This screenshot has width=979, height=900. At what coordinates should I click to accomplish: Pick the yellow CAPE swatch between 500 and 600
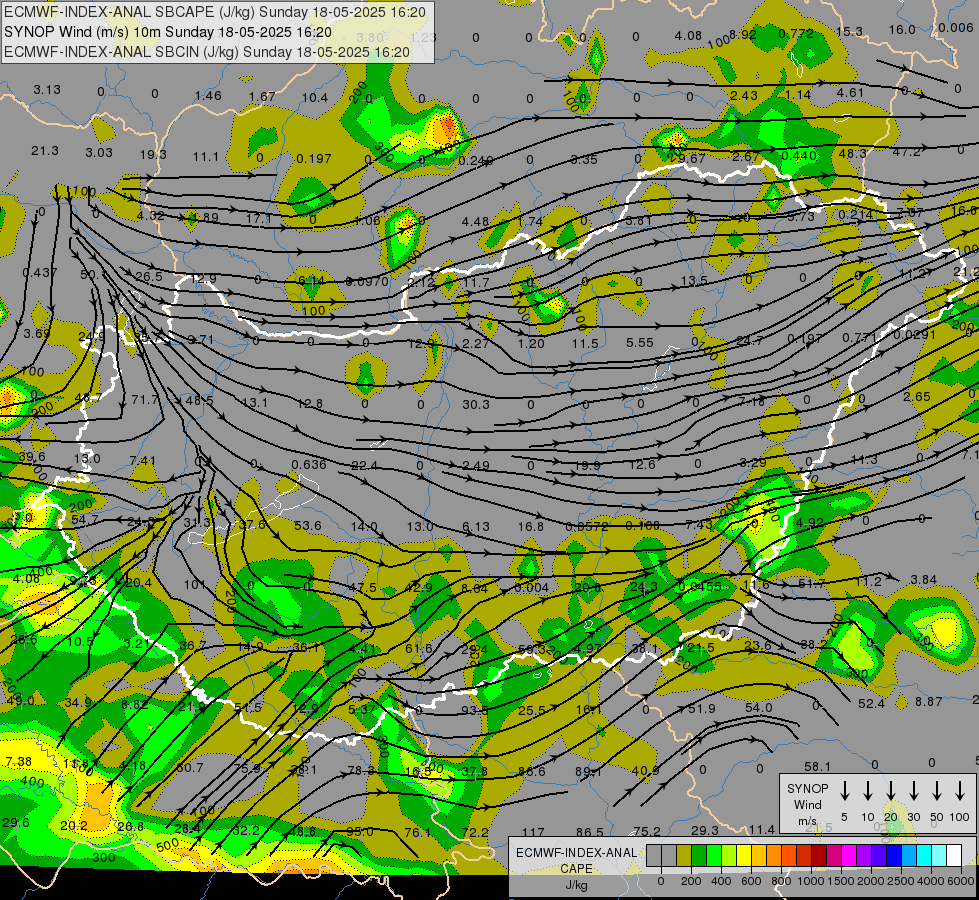pyautogui.click(x=744, y=856)
